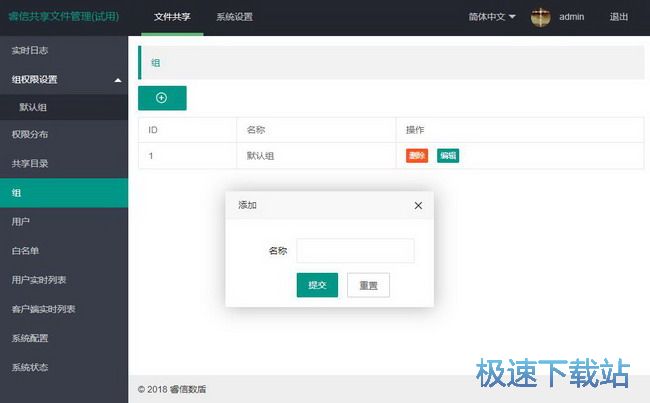This screenshot has width=650, height=403.
Task: Open 共享目录 in the sidebar
Action: point(64,163)
